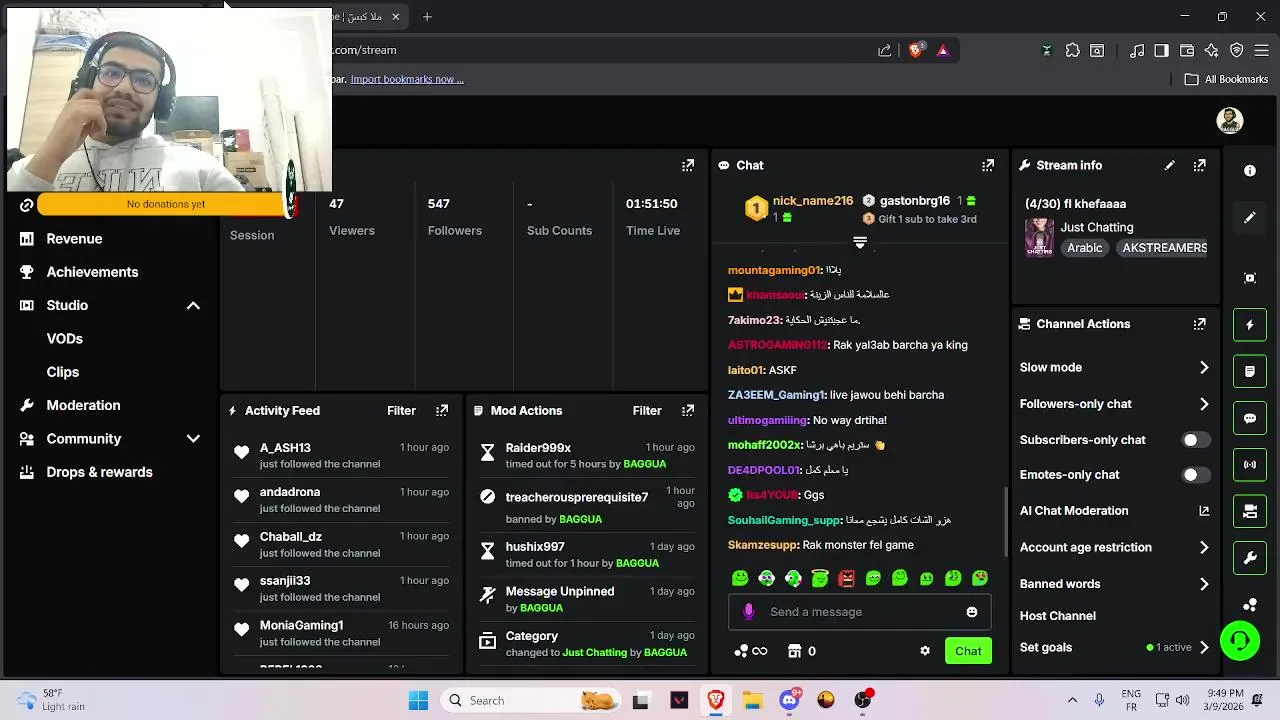Open Drops & rewards in the sidebar
This screenshot has height=720, width=1280.
pyautogui.click(x=99, y=472)
